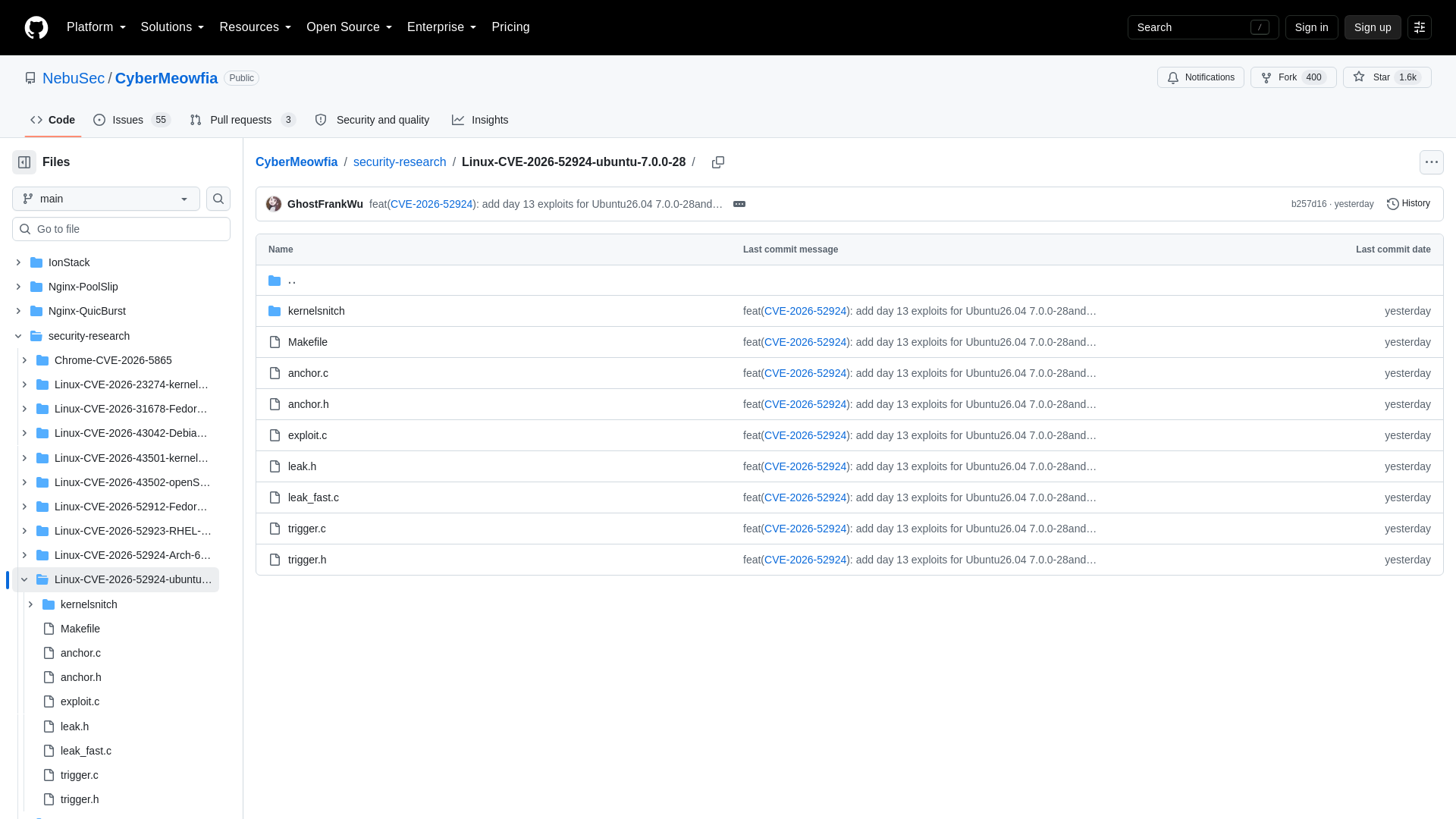
Task: Open commit b257d16
Action: pos(1309,204)
